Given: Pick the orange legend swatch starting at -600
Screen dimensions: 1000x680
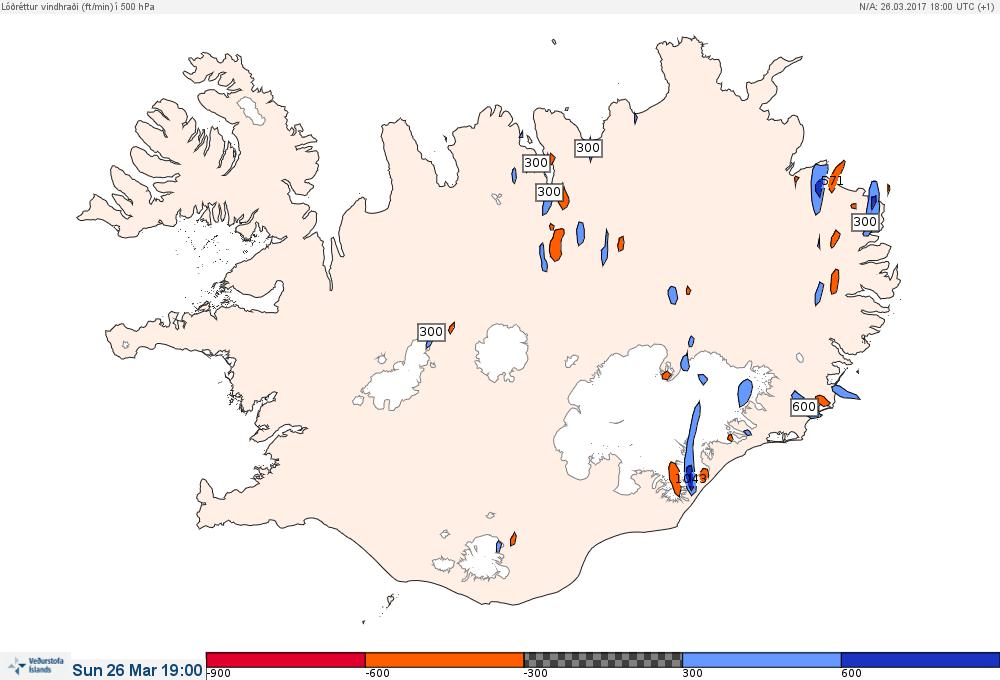Looking at the screenshot, I should point(445,660).
